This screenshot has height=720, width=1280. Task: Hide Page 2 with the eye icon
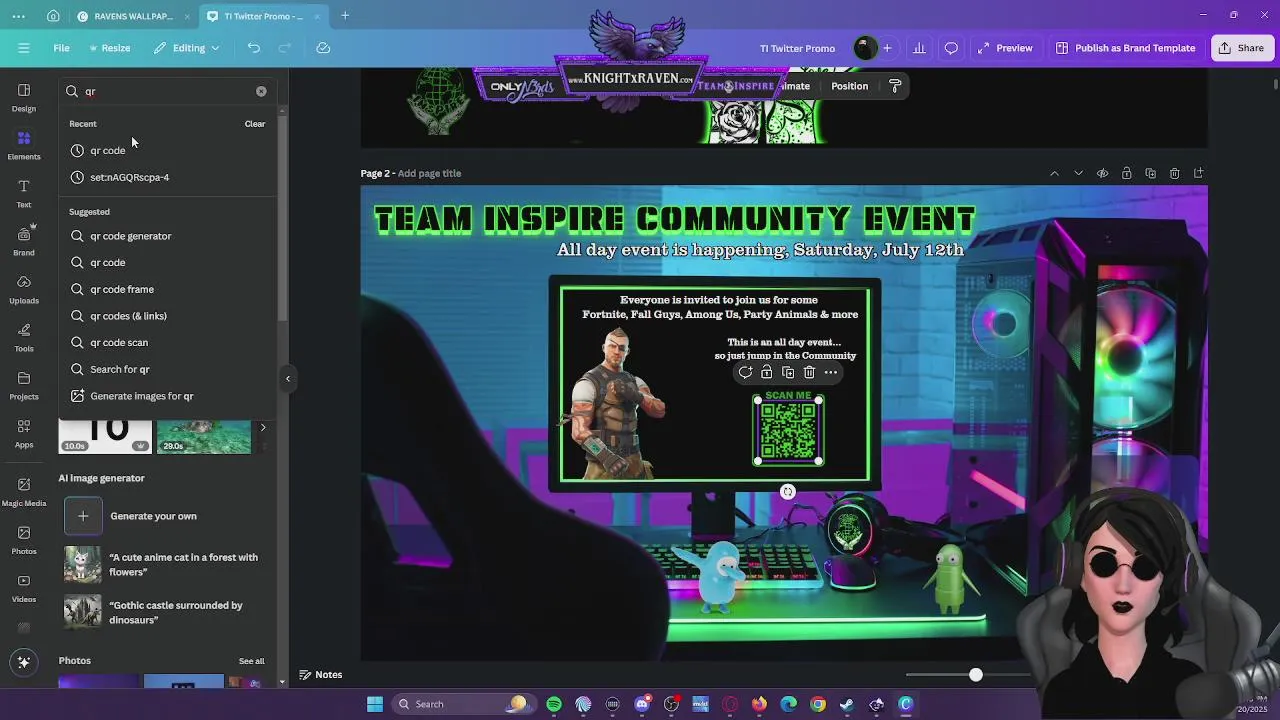click(x=1102, y=173)
